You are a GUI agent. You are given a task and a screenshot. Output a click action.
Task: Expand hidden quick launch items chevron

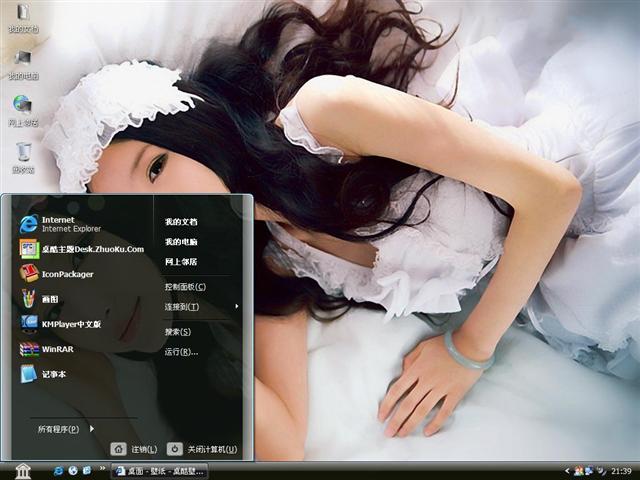point(102,468)
